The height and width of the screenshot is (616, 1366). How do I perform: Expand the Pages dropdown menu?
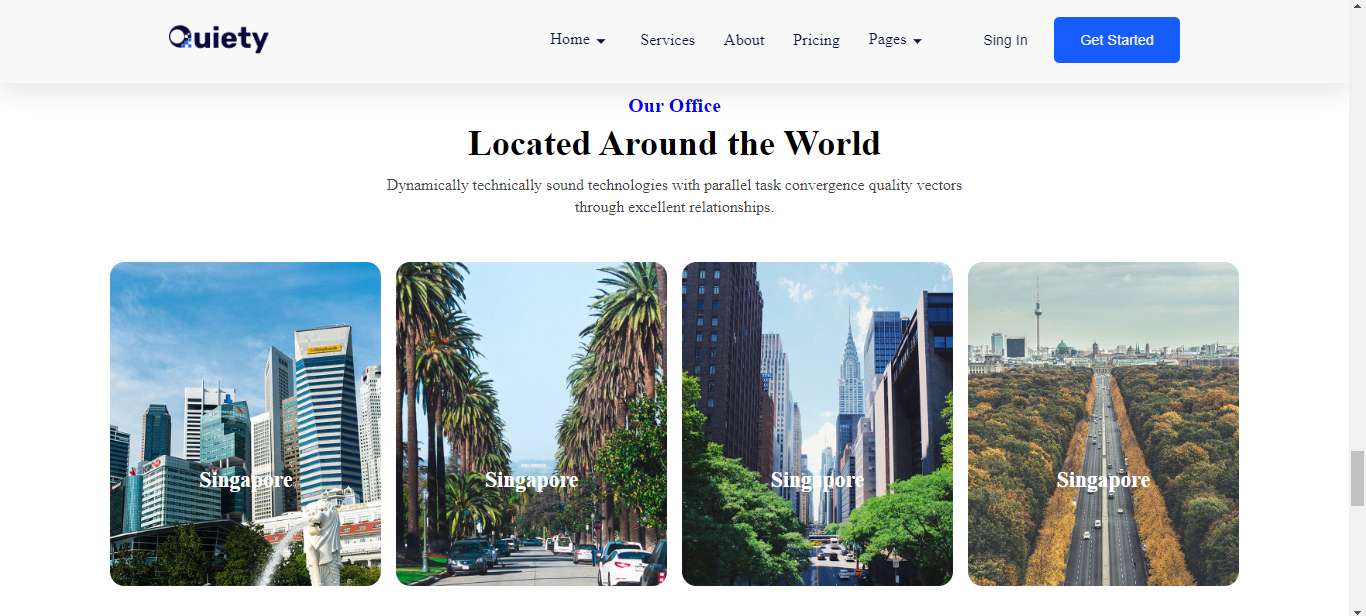(895, 40)
